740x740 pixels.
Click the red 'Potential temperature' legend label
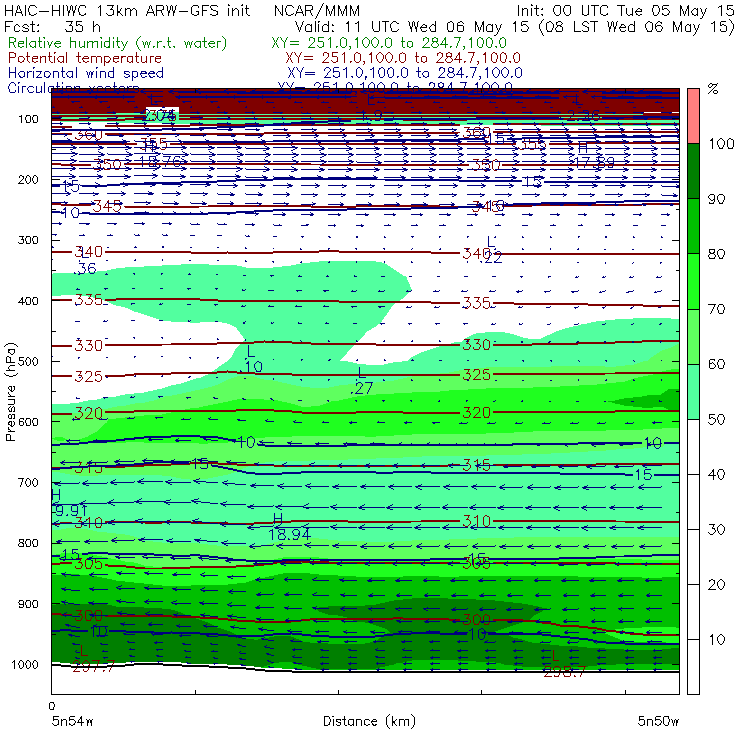coord(85,58)
